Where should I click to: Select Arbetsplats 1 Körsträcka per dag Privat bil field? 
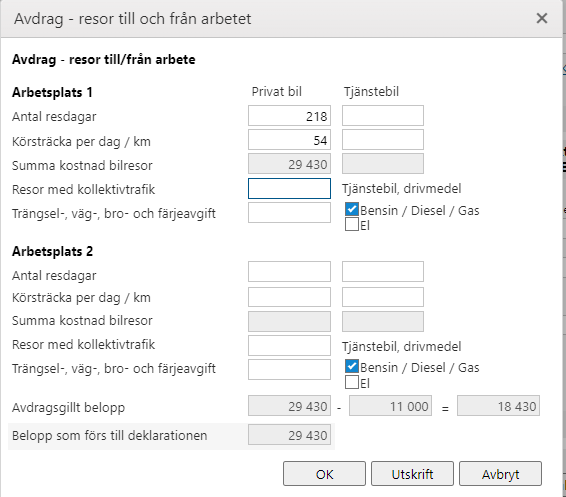[289, 140]
